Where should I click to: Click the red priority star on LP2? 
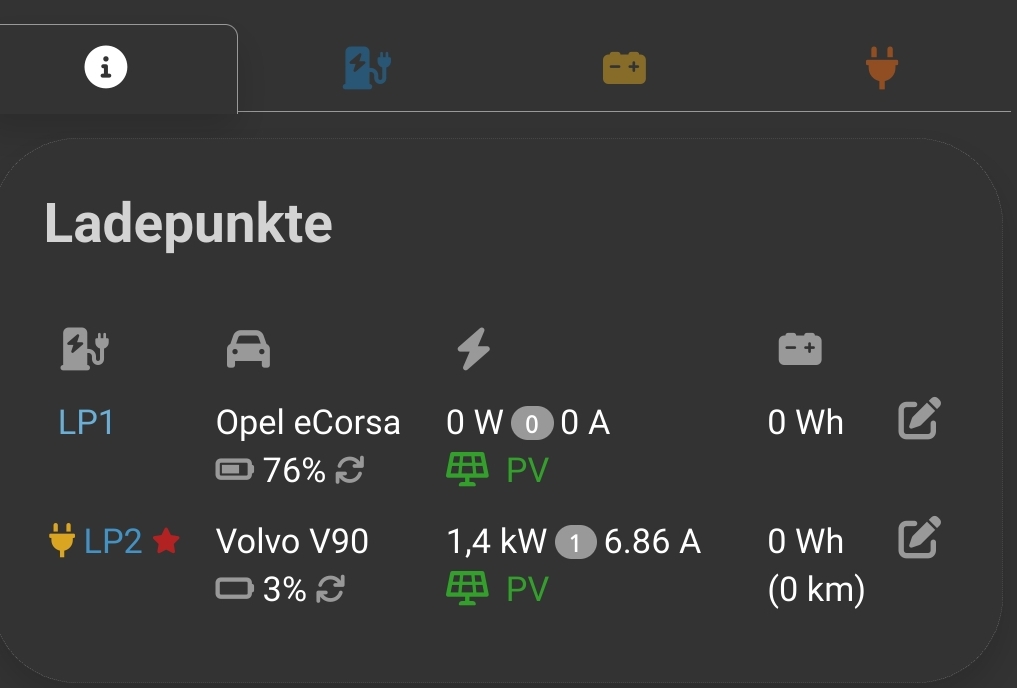tap(166, 542)
